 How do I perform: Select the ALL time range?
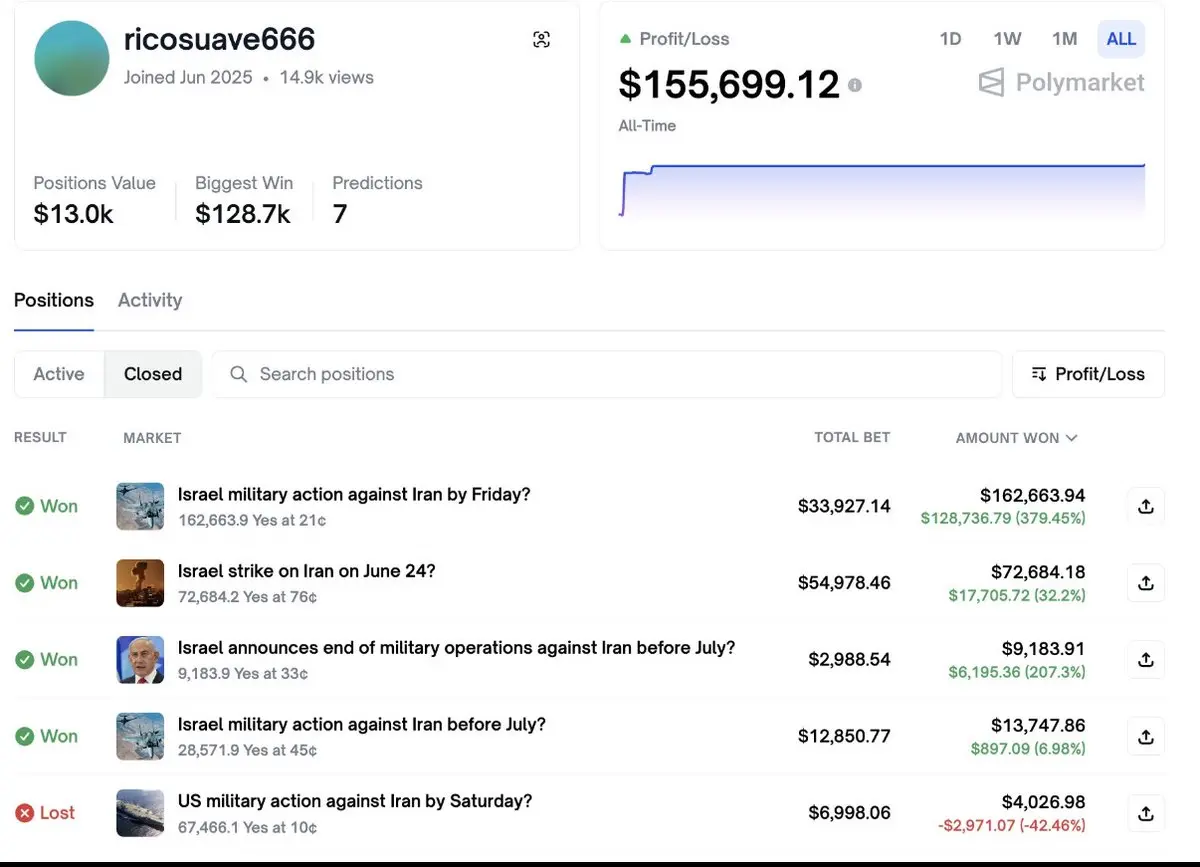(1121, 39)
